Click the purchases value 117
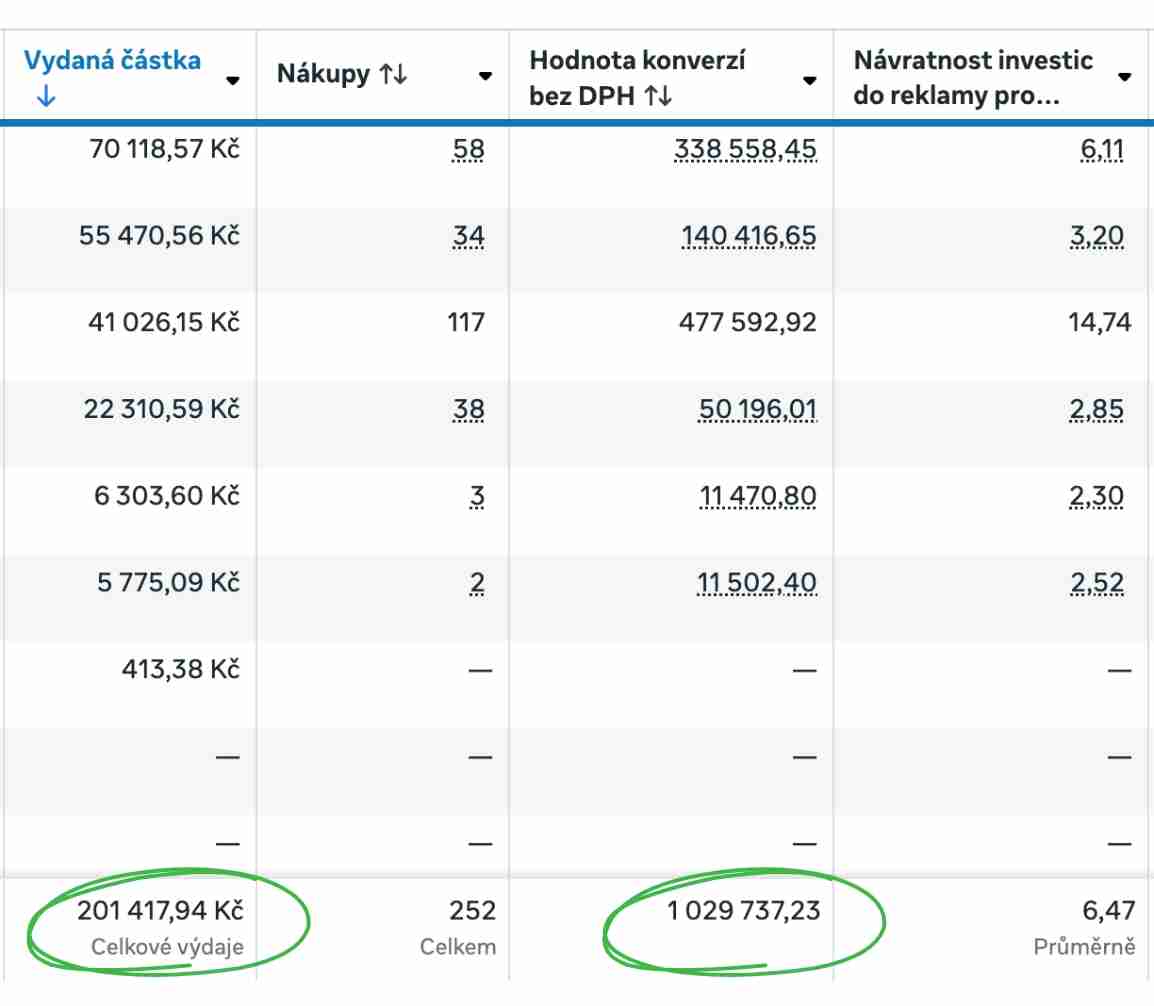The height and width of the screenshot is (1006, 1154). (x=466, y=322)
